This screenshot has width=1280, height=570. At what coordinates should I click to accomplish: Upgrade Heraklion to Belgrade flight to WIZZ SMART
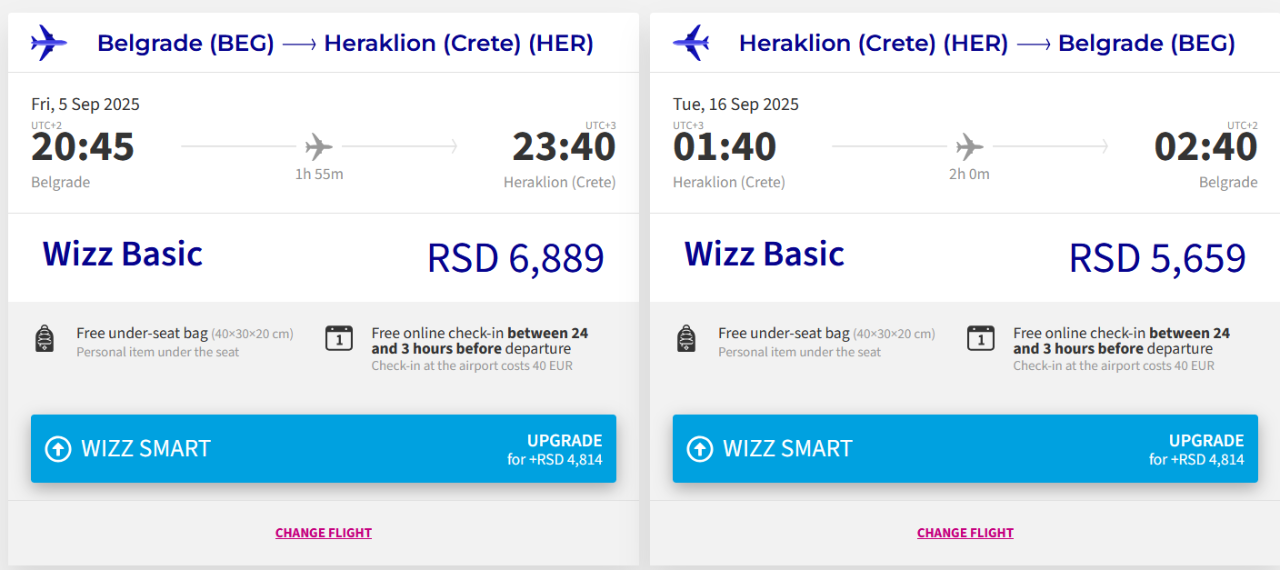tap(965, 449)
